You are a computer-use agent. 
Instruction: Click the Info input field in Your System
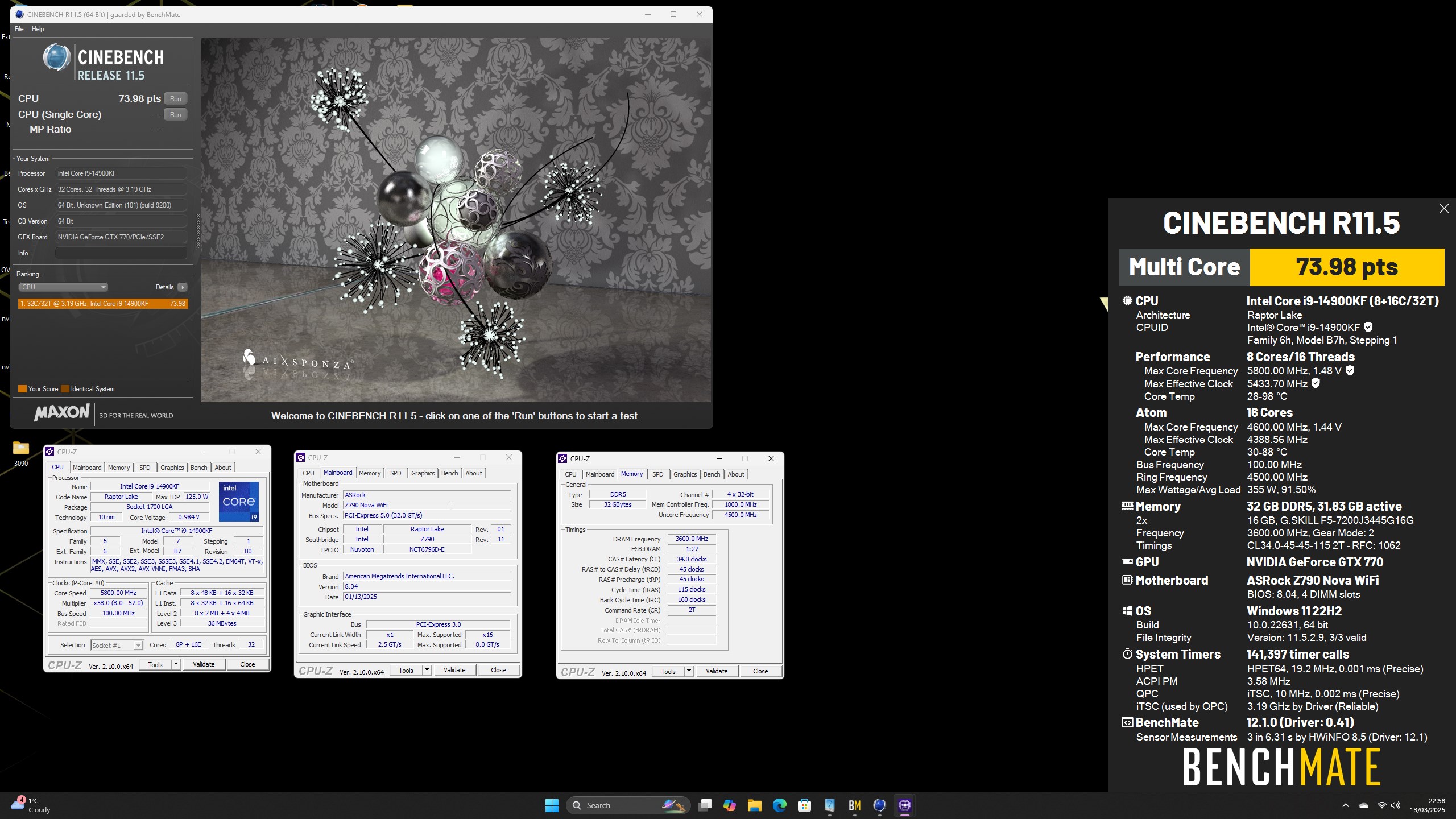tap(121, 253)
